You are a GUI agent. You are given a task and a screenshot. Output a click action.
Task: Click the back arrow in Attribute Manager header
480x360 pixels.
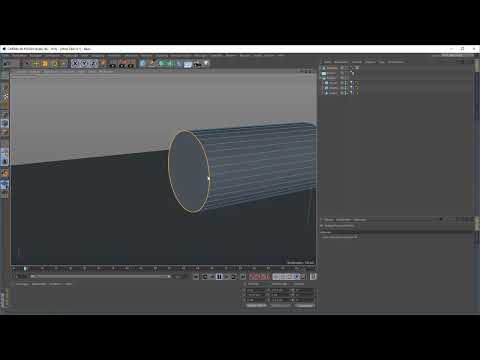coord(441,219)
